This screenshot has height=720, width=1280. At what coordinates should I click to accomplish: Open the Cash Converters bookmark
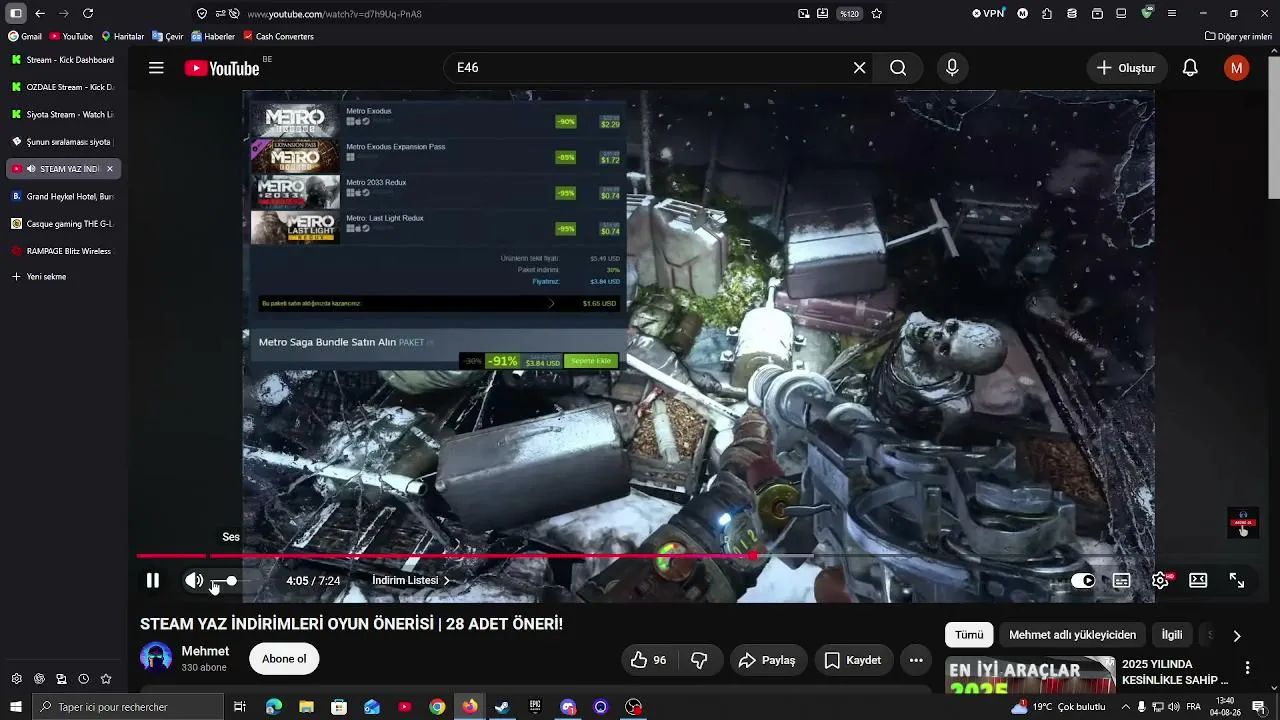tap(278, 37)
